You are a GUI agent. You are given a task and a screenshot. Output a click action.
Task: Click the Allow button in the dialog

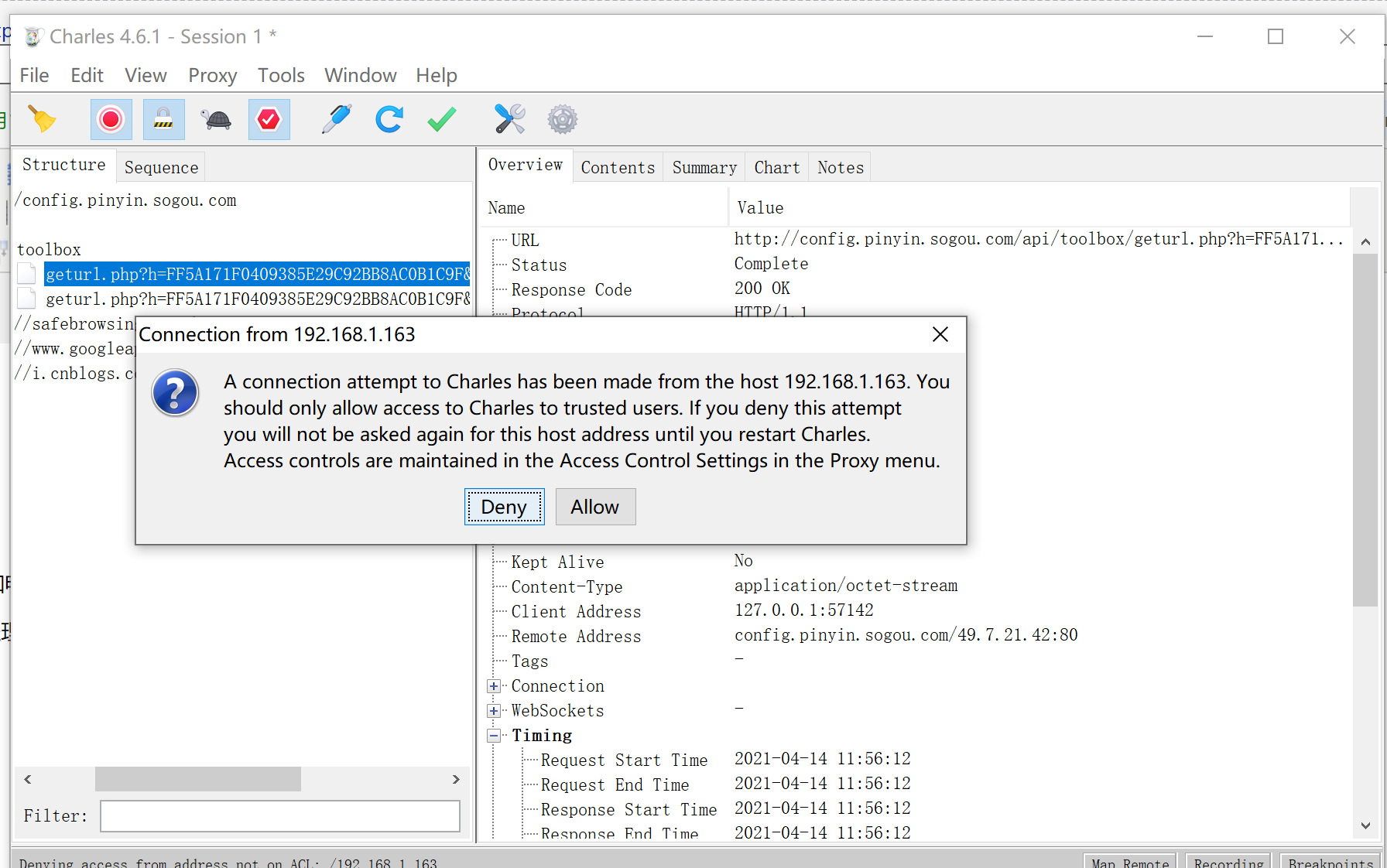pyautogui.click(x=595, y=507)
